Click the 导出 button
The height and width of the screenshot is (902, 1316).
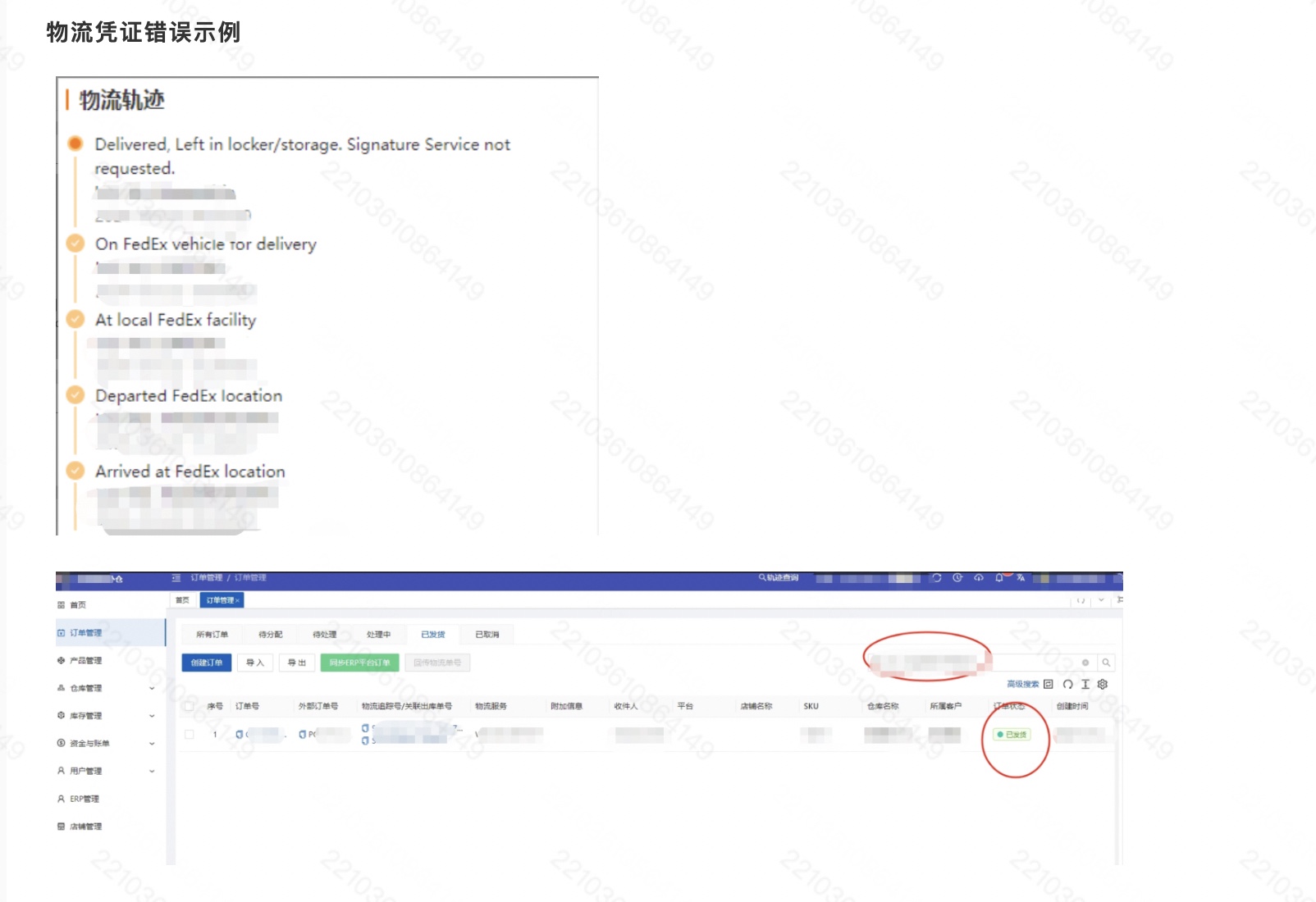click(297, 663)
